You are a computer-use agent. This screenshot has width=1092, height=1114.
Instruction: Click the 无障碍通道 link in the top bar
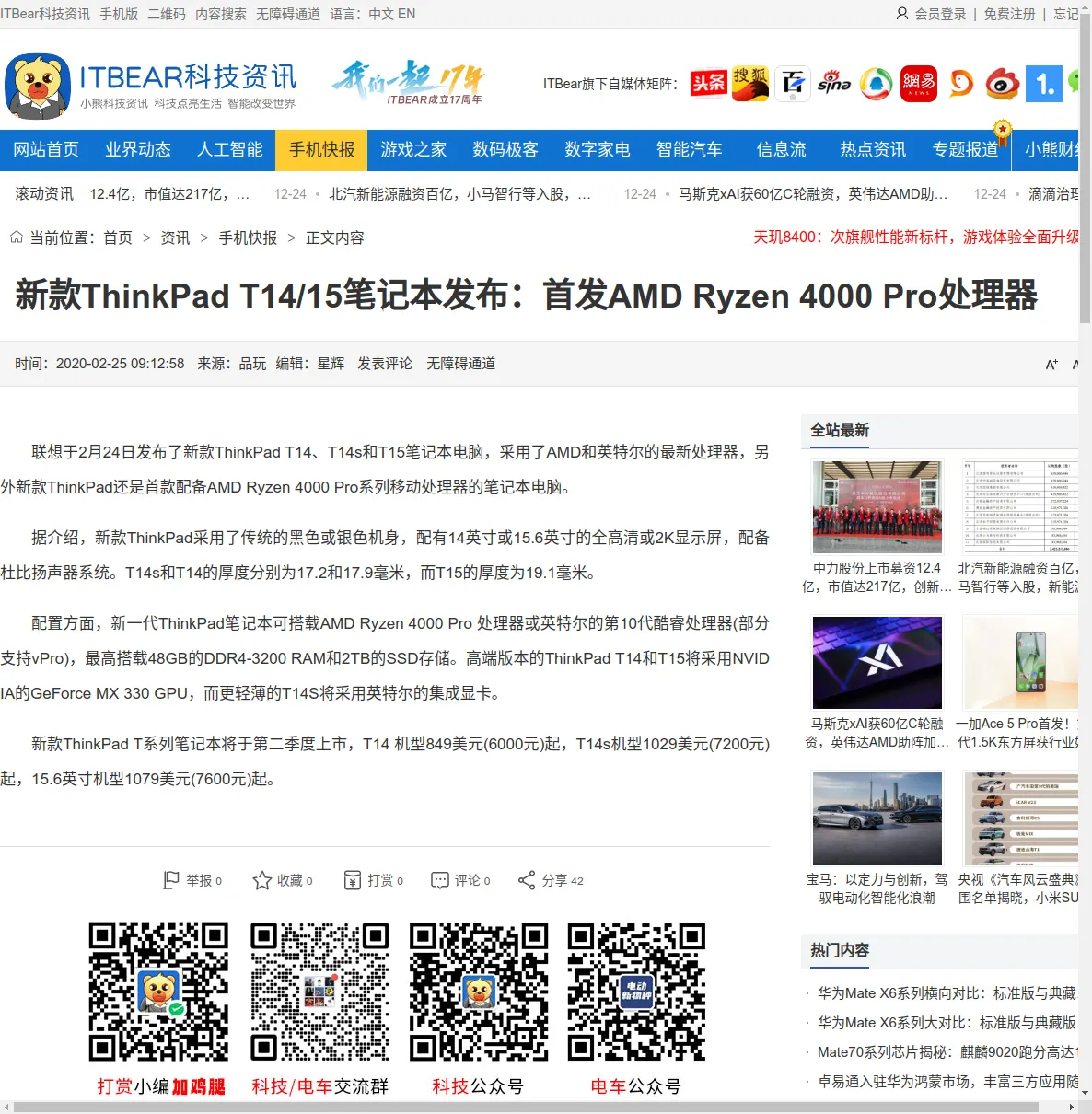tap(288, 14)
